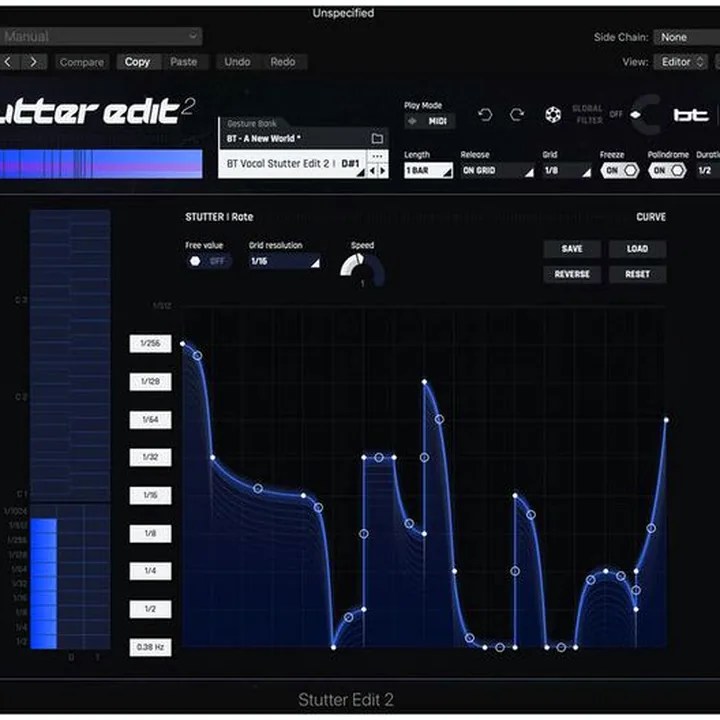Click the purple-blue timeline progress bar
This screenshot has width=720, height=720.
pyautogui.click(x=101, y=163)
